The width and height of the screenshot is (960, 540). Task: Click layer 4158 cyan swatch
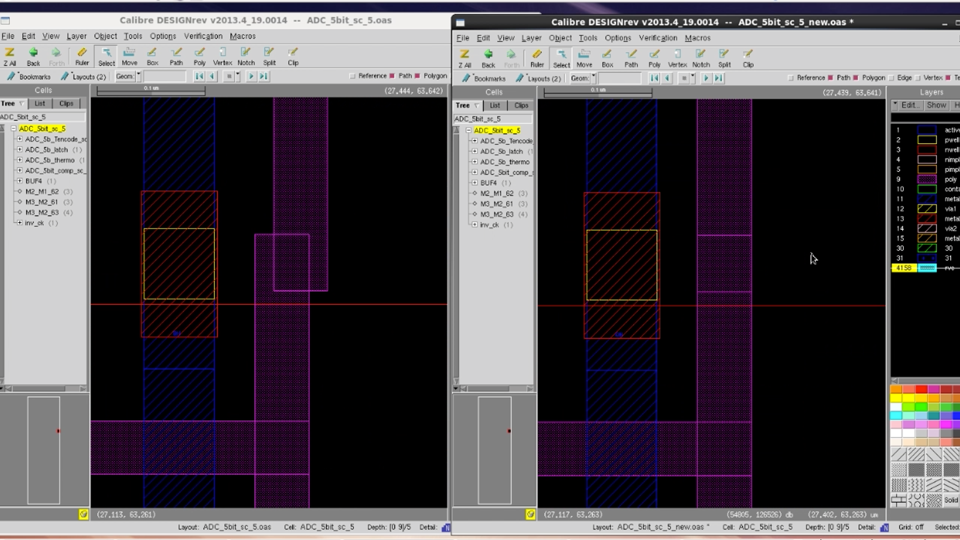927,268
